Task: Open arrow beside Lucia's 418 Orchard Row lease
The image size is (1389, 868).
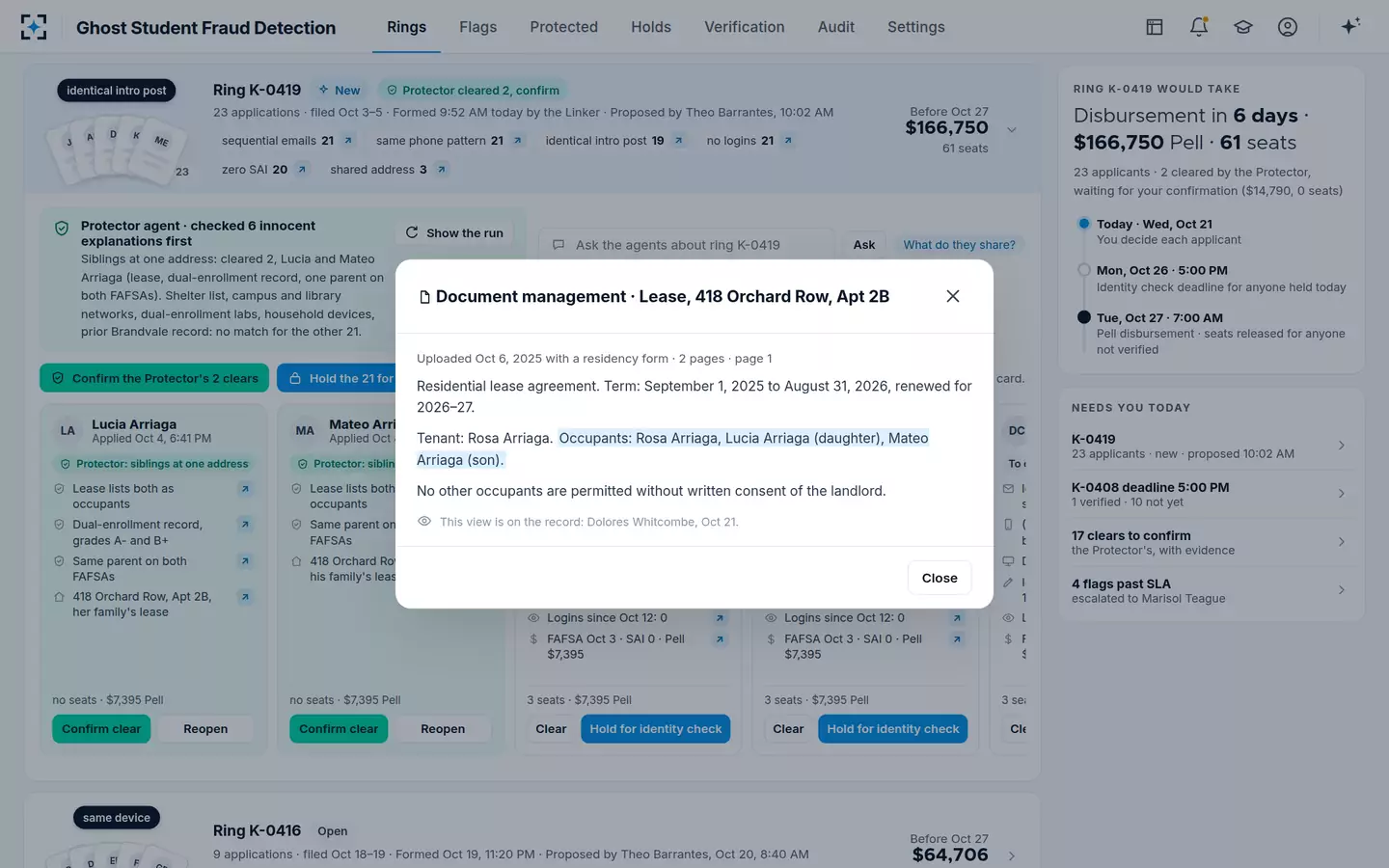Action: 245,597
